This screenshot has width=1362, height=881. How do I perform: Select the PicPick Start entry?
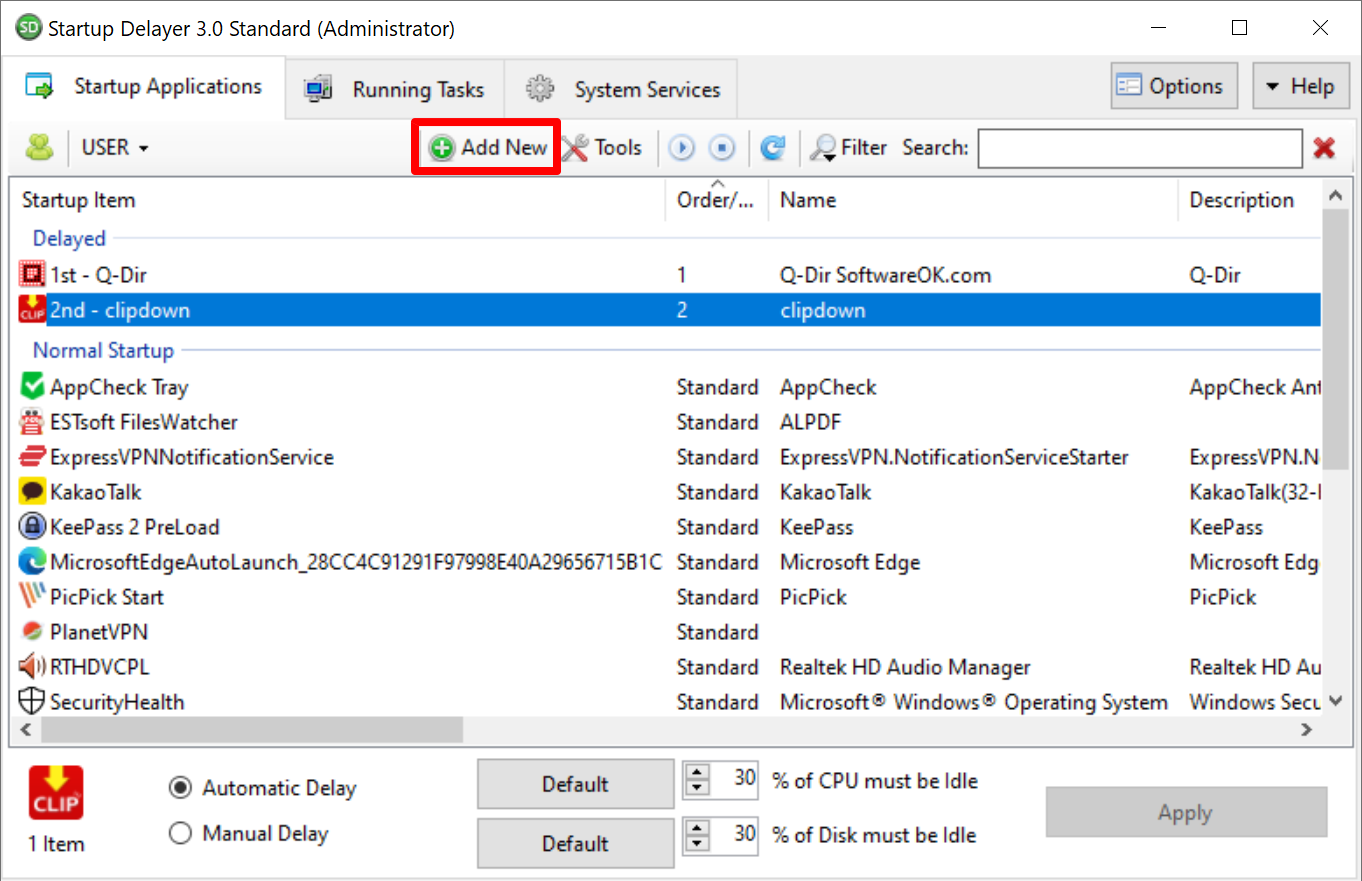(x=107, y=597)
